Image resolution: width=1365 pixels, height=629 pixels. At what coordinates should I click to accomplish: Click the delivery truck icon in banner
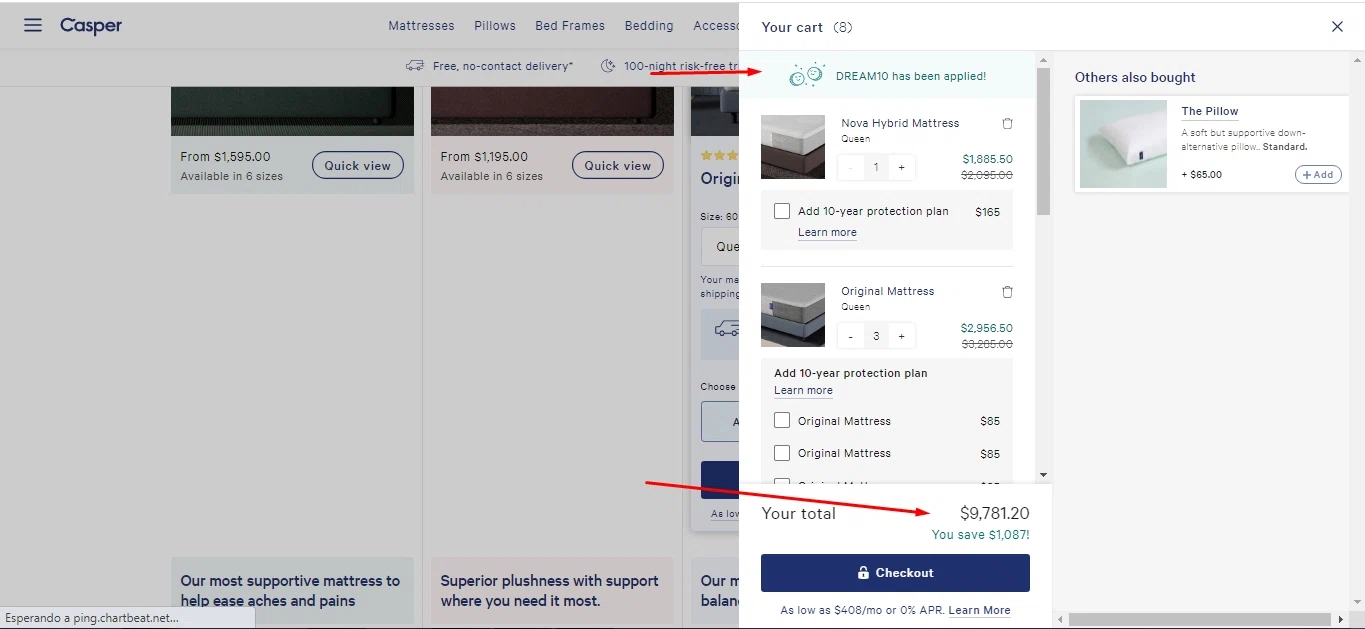pyautogui.click(x=415, y=66)
